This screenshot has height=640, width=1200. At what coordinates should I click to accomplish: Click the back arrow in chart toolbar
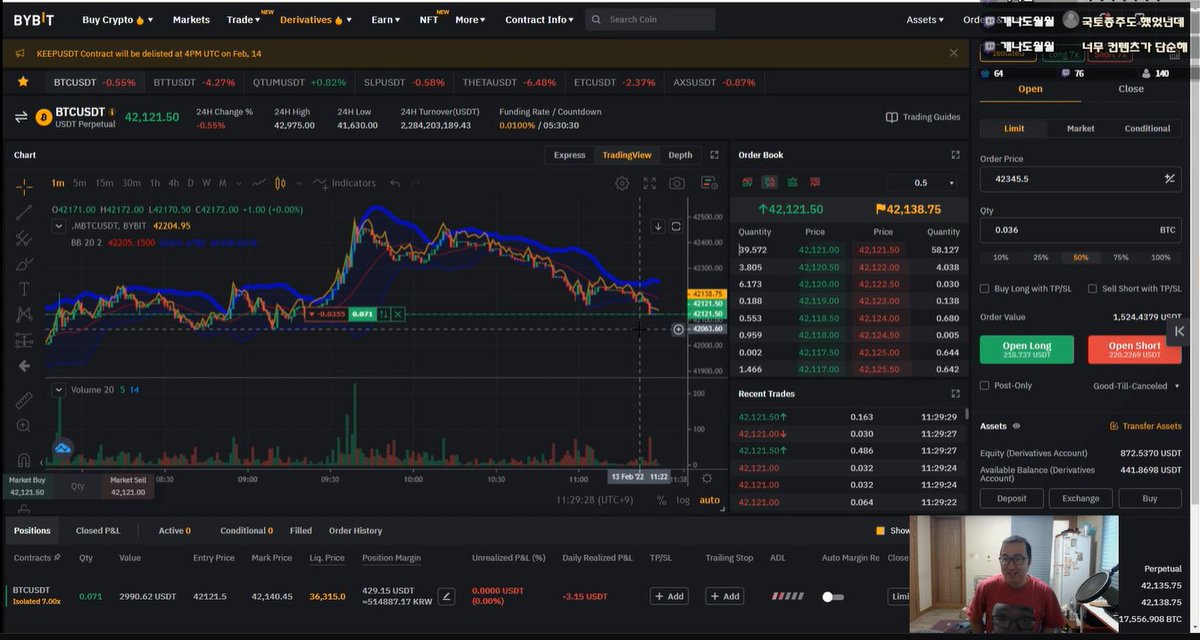coord(24,367)
